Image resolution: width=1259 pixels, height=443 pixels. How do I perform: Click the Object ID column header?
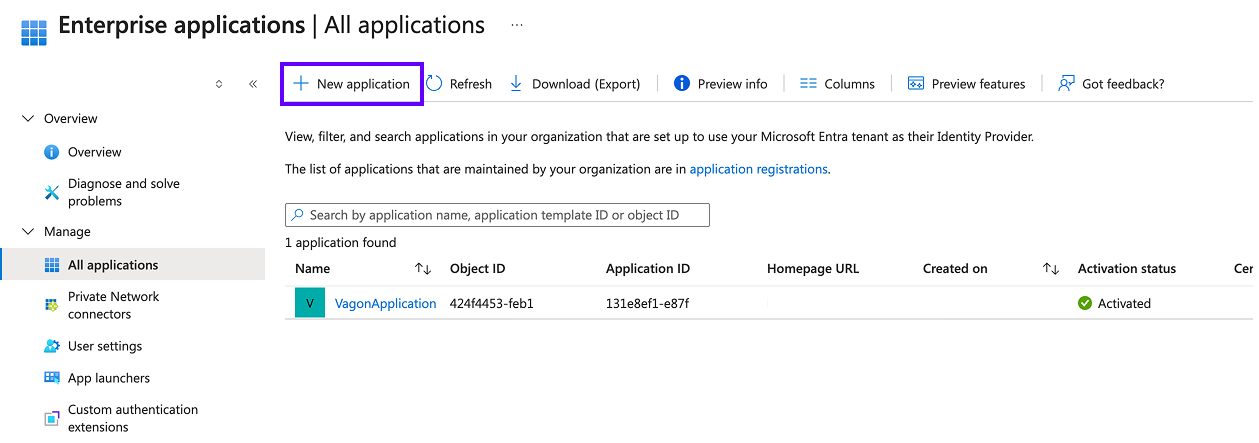pos(478,269)
